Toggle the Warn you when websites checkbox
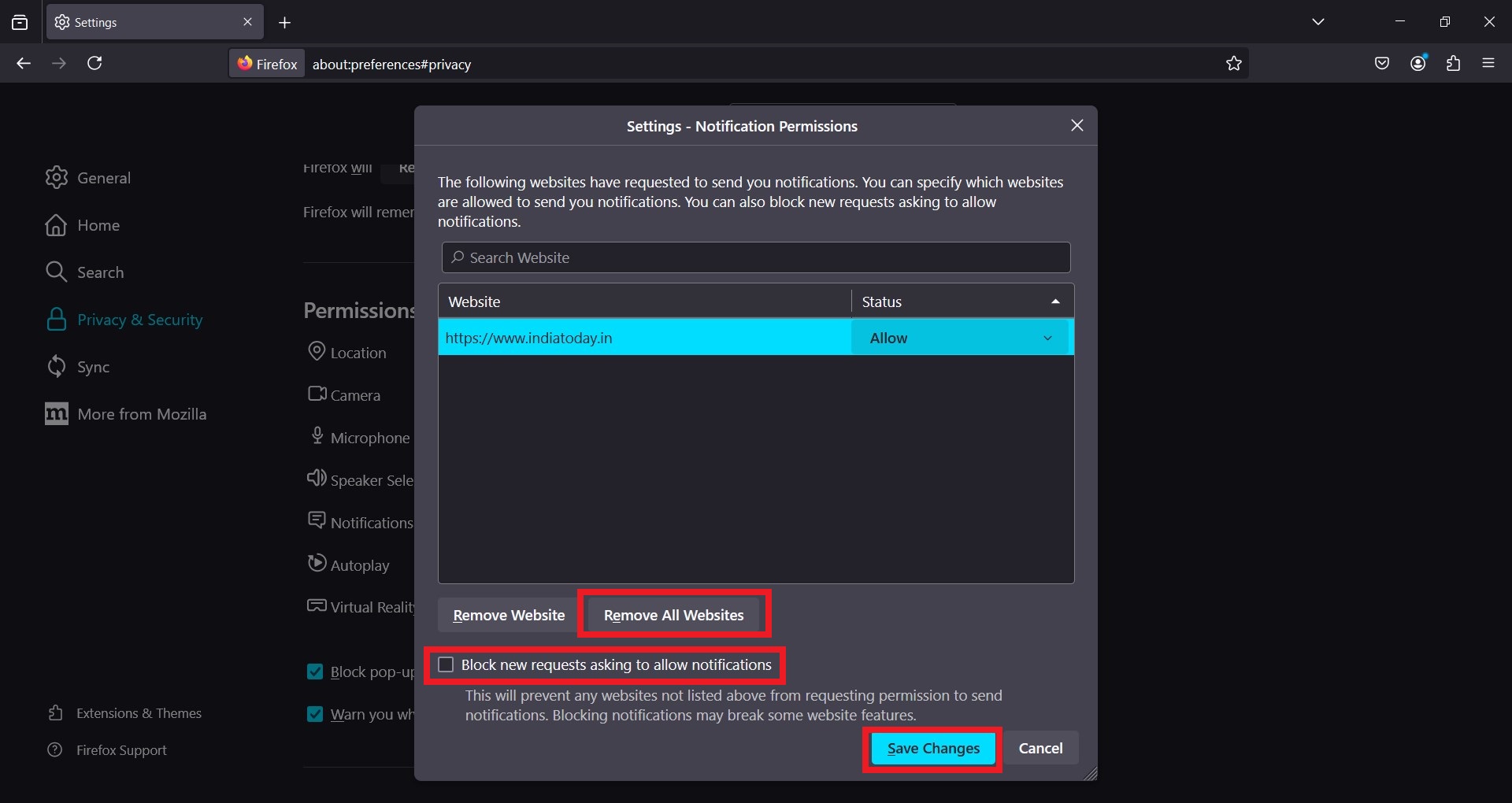The image size is (1512, 803). (315, 714)
